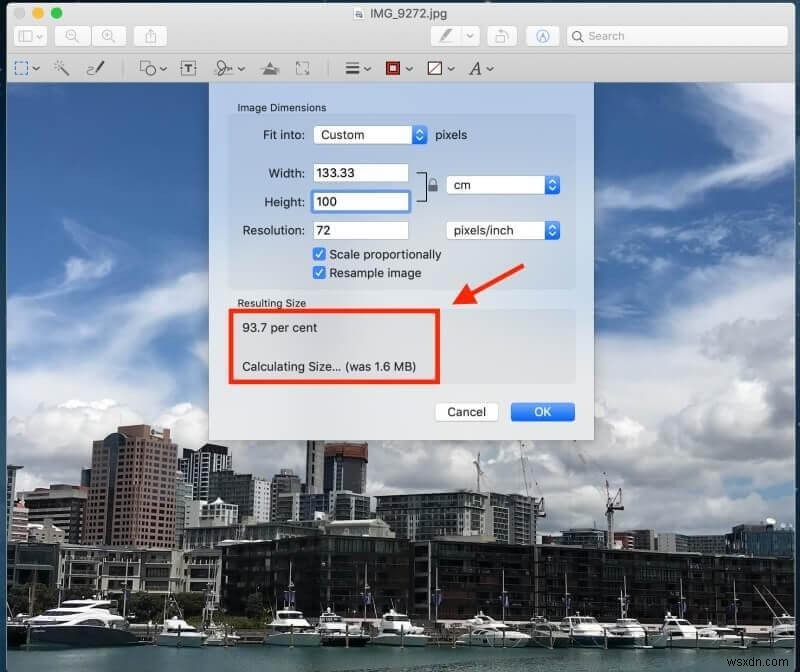Click the Adjust Size icon
This screenshot has width=800, height=672.
(304, 68)
